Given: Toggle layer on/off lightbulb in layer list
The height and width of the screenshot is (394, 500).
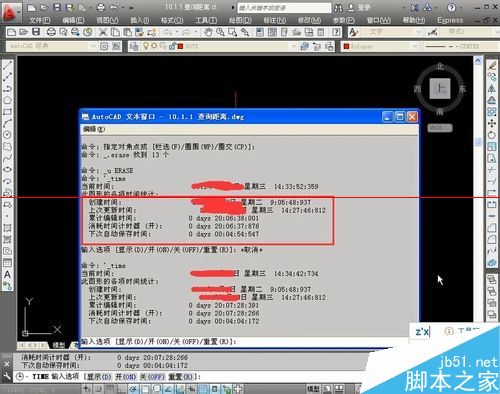Looking at the screenshot, I should pos(146,46).
